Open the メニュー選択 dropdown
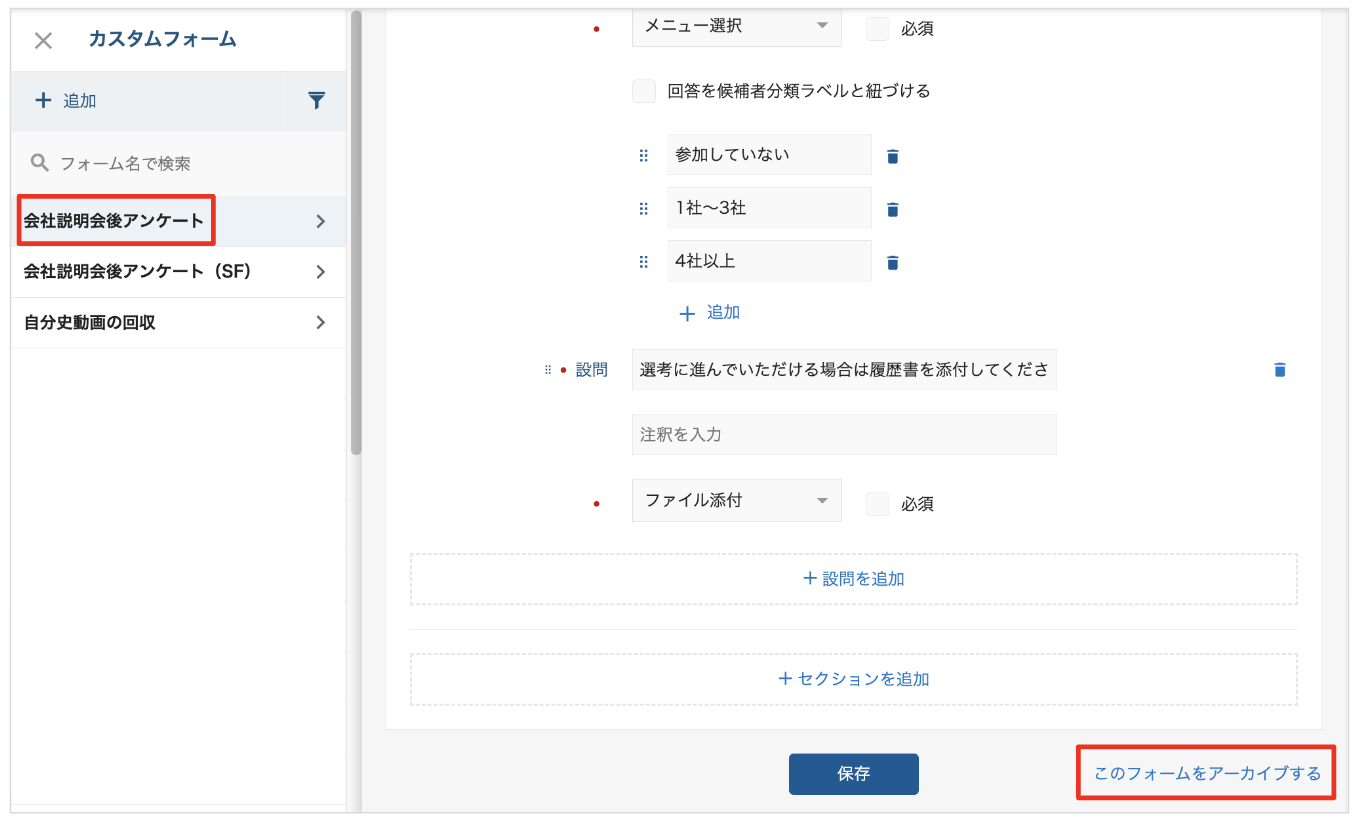The height and width of the screenshot is (824, 1362). (x=736, y=27)
